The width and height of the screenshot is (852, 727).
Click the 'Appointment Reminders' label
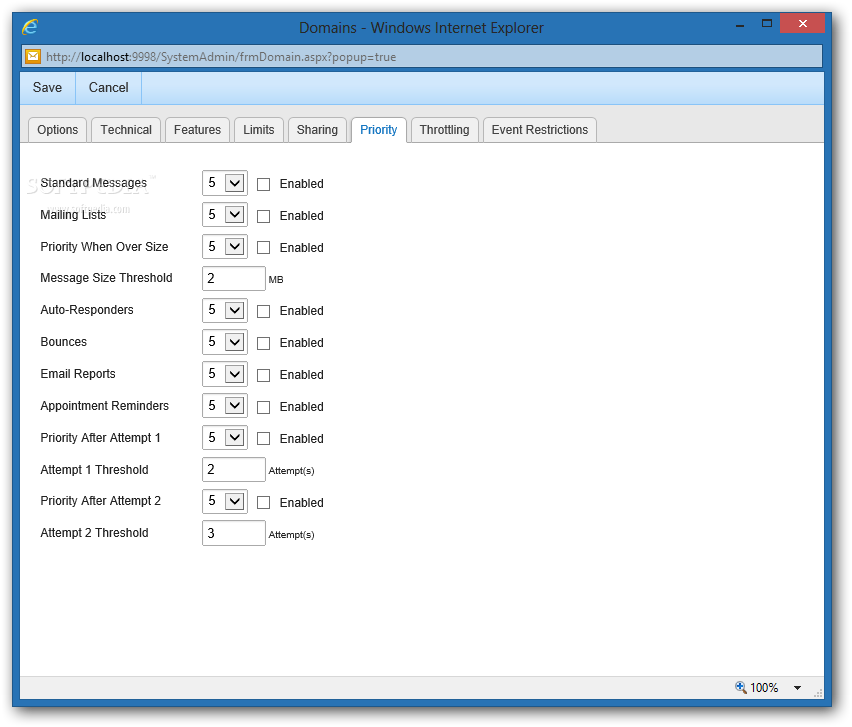[x=105, y=406]
